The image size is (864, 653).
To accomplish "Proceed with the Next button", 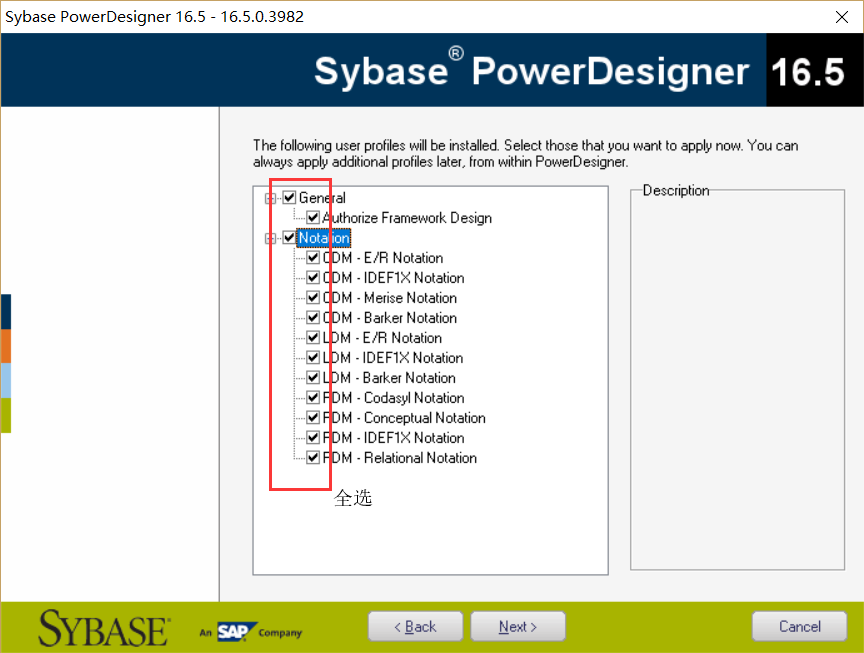I will pos(518,627).
